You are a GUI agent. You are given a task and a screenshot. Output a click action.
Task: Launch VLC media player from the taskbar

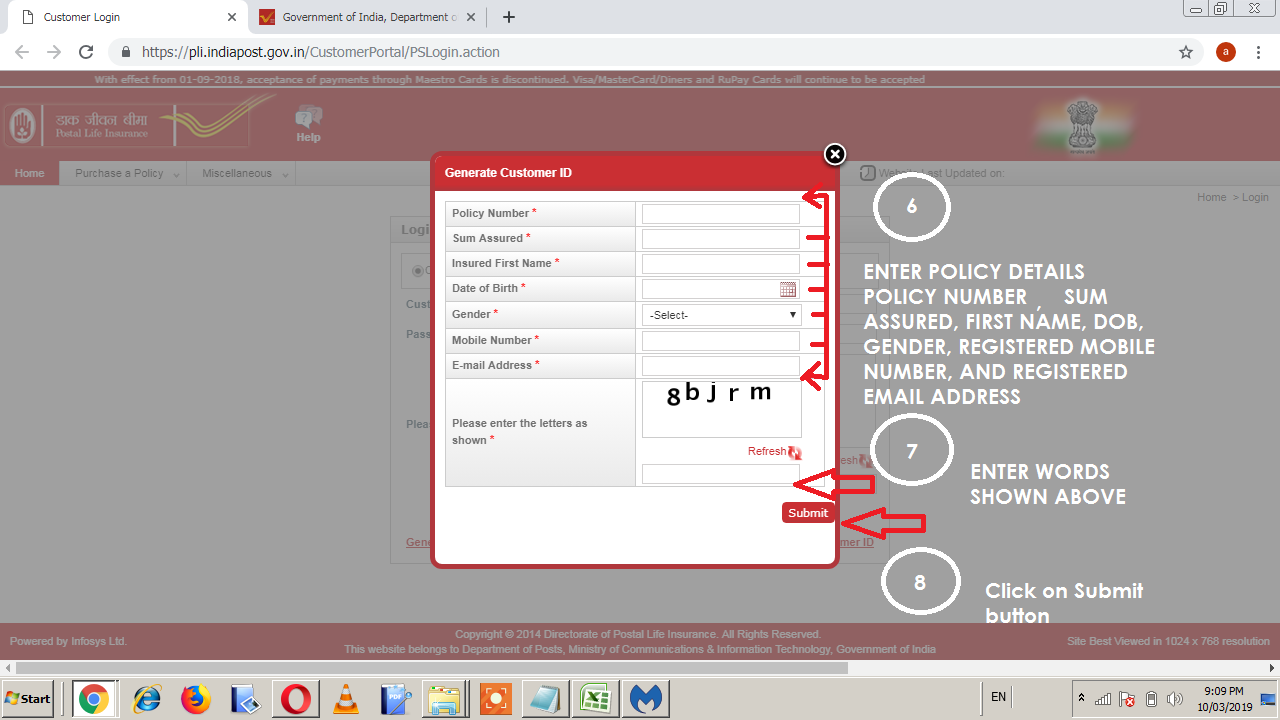pos(345,698)
